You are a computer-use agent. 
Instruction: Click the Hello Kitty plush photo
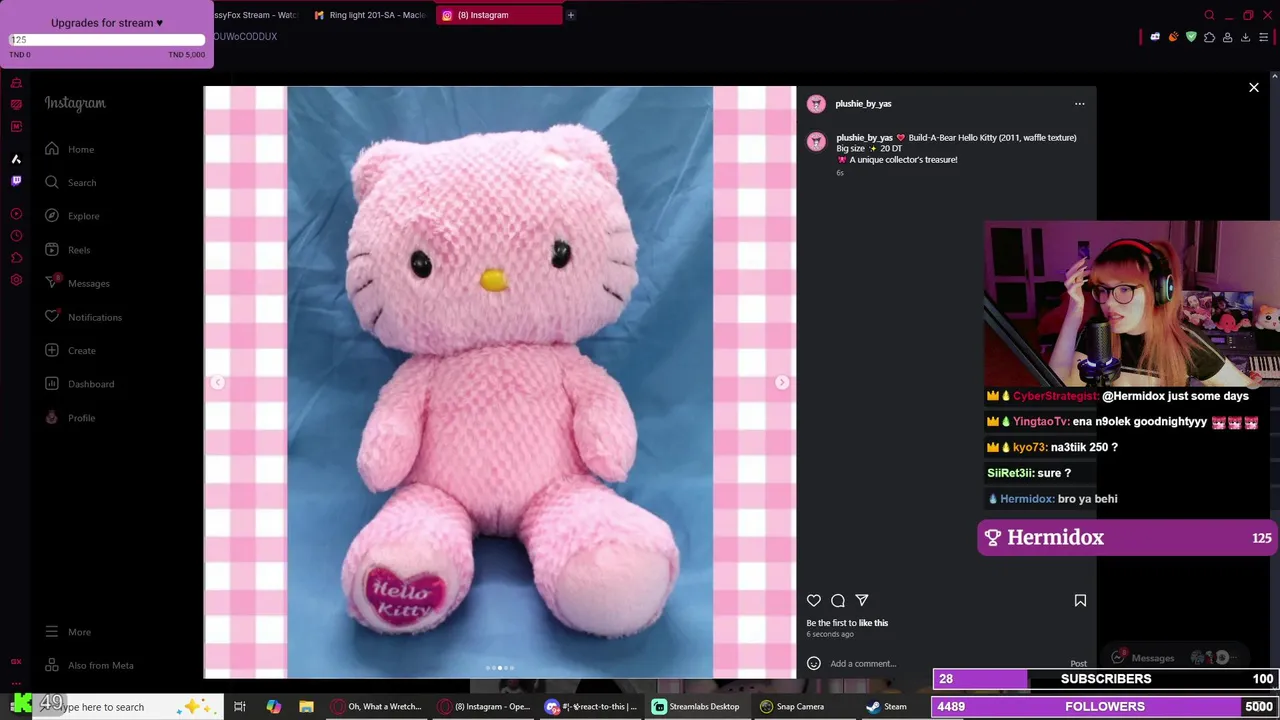pyautogui.click(x=500, y=383)
